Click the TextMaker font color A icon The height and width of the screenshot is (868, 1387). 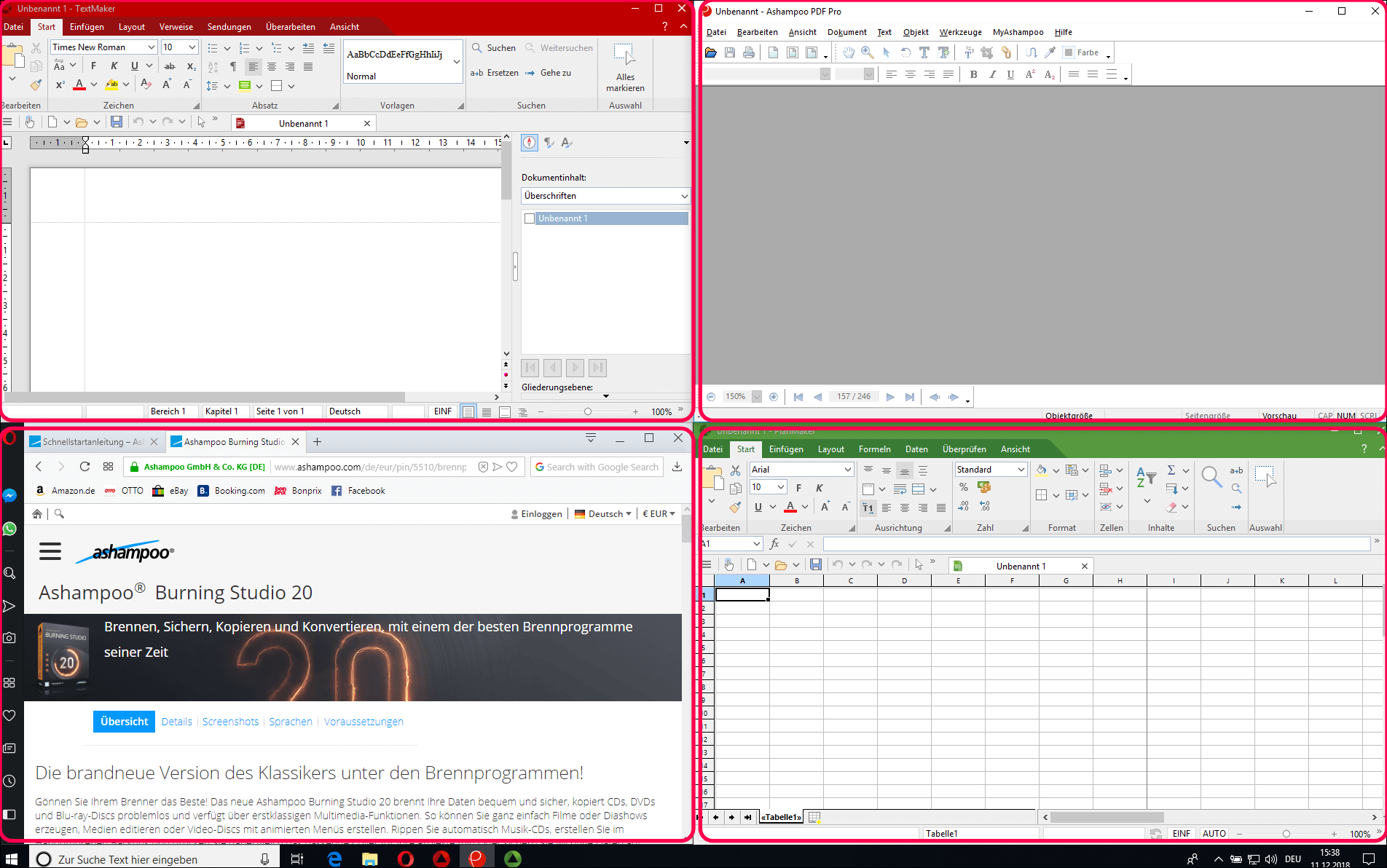[79, 84]
